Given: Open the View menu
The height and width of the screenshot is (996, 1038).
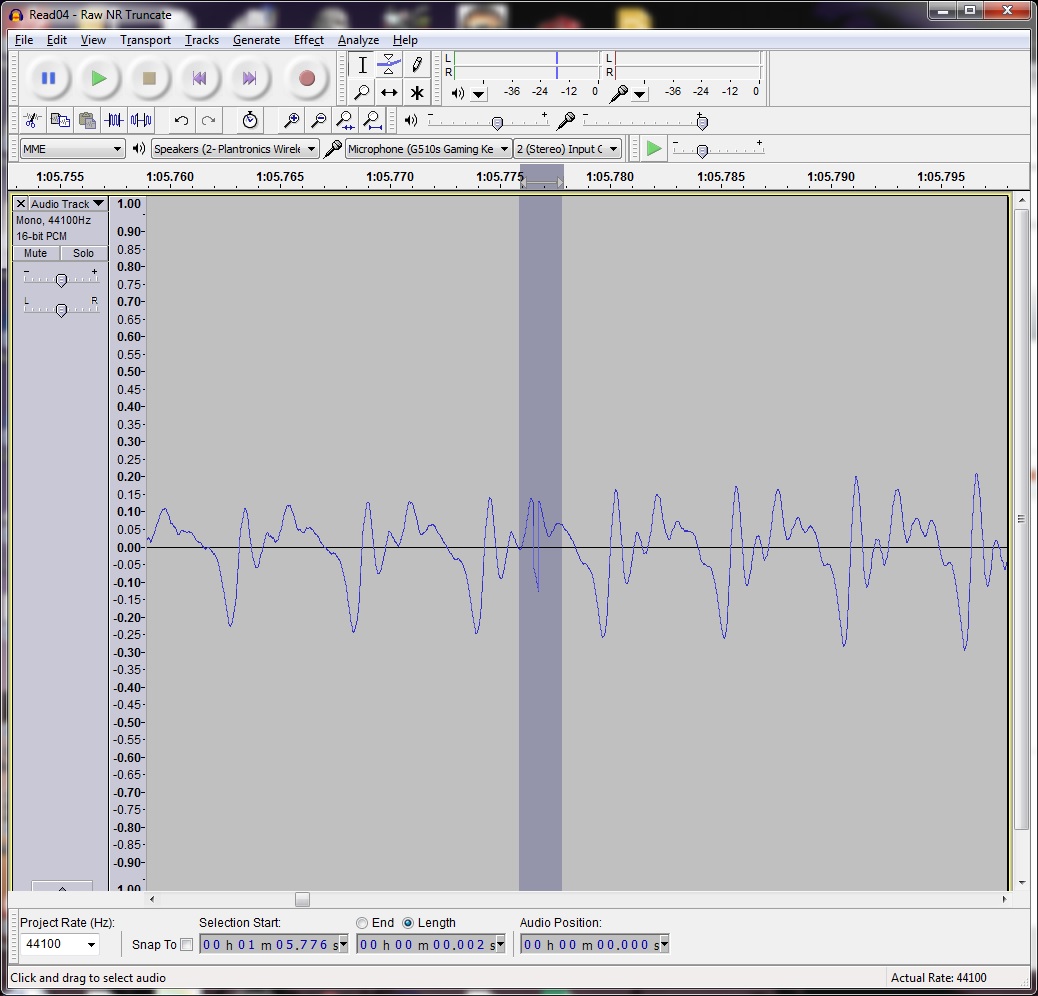Looking at the screenshot, I should click(x=93, y=40).
